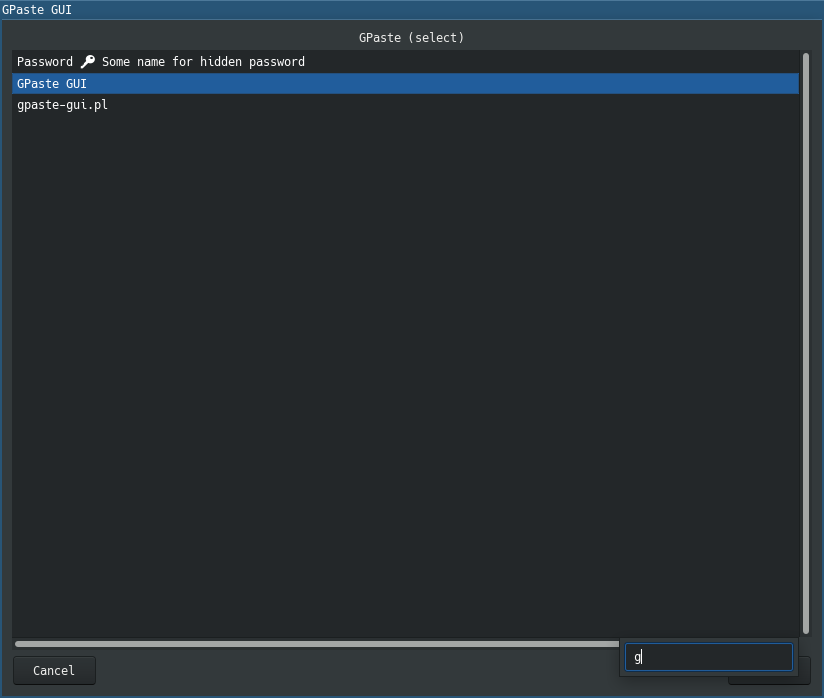The height and width of the screenshot is (698, 824).
Task: Click the vertical scrollbar of the list
Action: pyautogui.click(x=806, y=343)
